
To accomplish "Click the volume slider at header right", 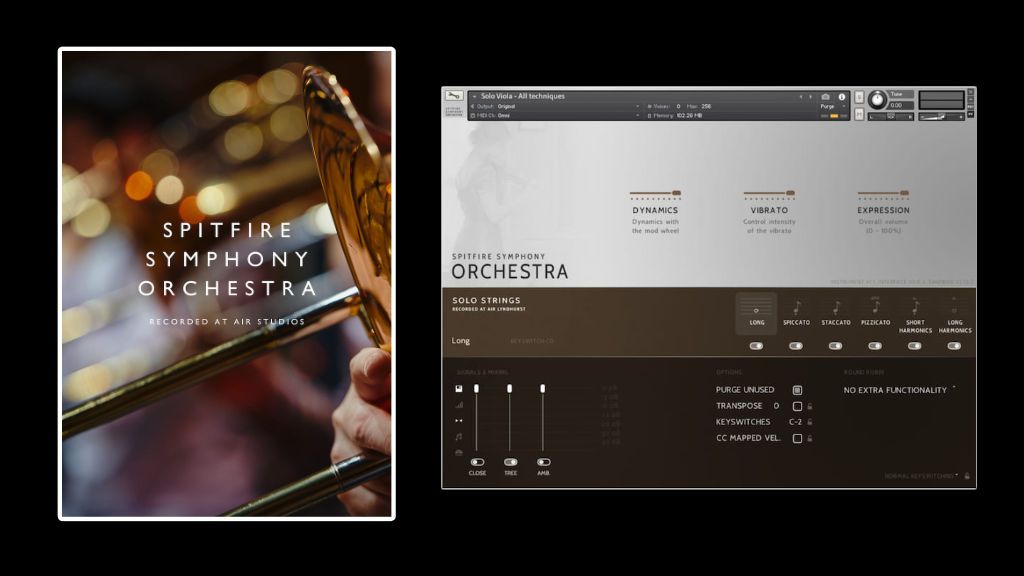I will tap(941, 116).
